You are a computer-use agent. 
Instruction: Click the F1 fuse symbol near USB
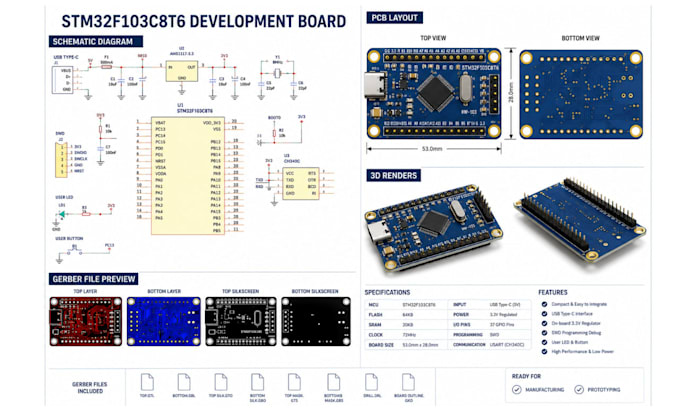coord(107,67)
